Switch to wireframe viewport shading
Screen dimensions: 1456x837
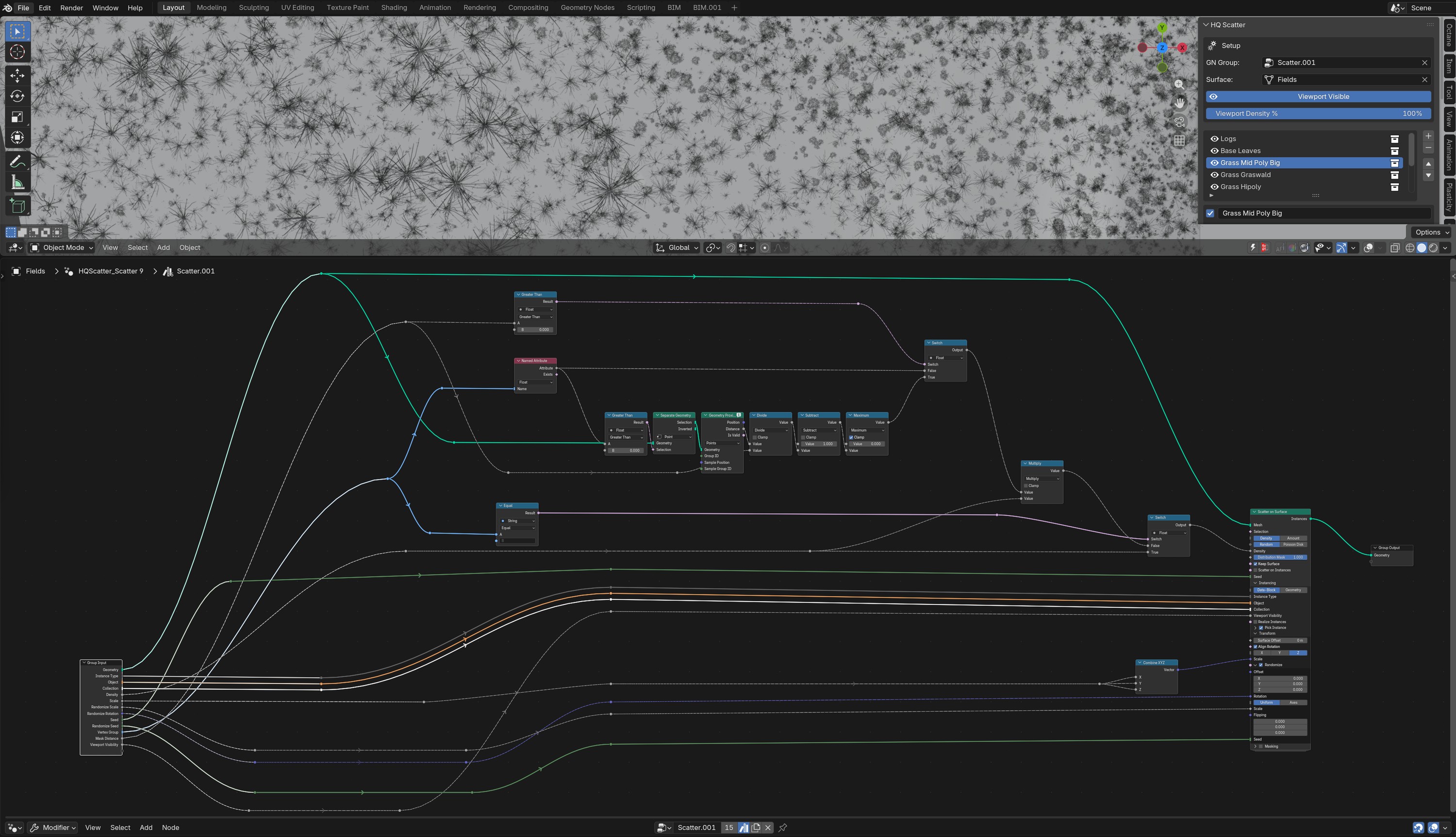click(x=1410, y=248)
